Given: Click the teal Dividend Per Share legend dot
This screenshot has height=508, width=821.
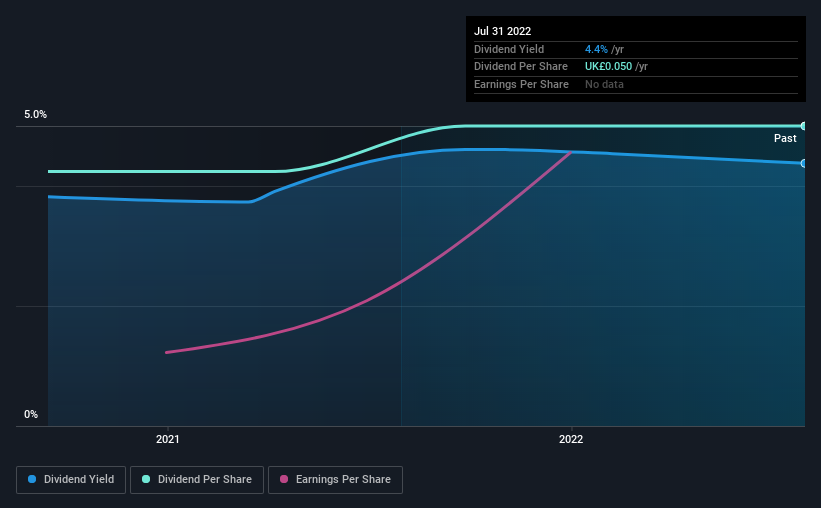Looking at the screenshot, I should pos(146,479).
